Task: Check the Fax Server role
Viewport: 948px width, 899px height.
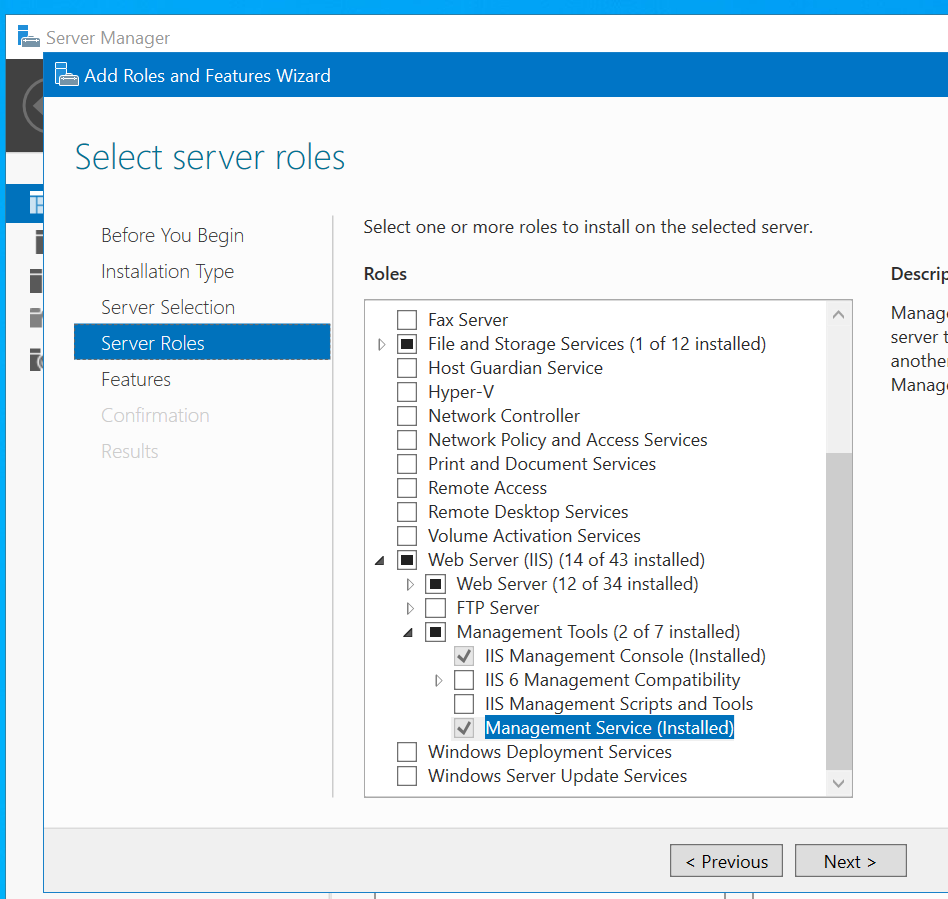Action: pos(407,320)
